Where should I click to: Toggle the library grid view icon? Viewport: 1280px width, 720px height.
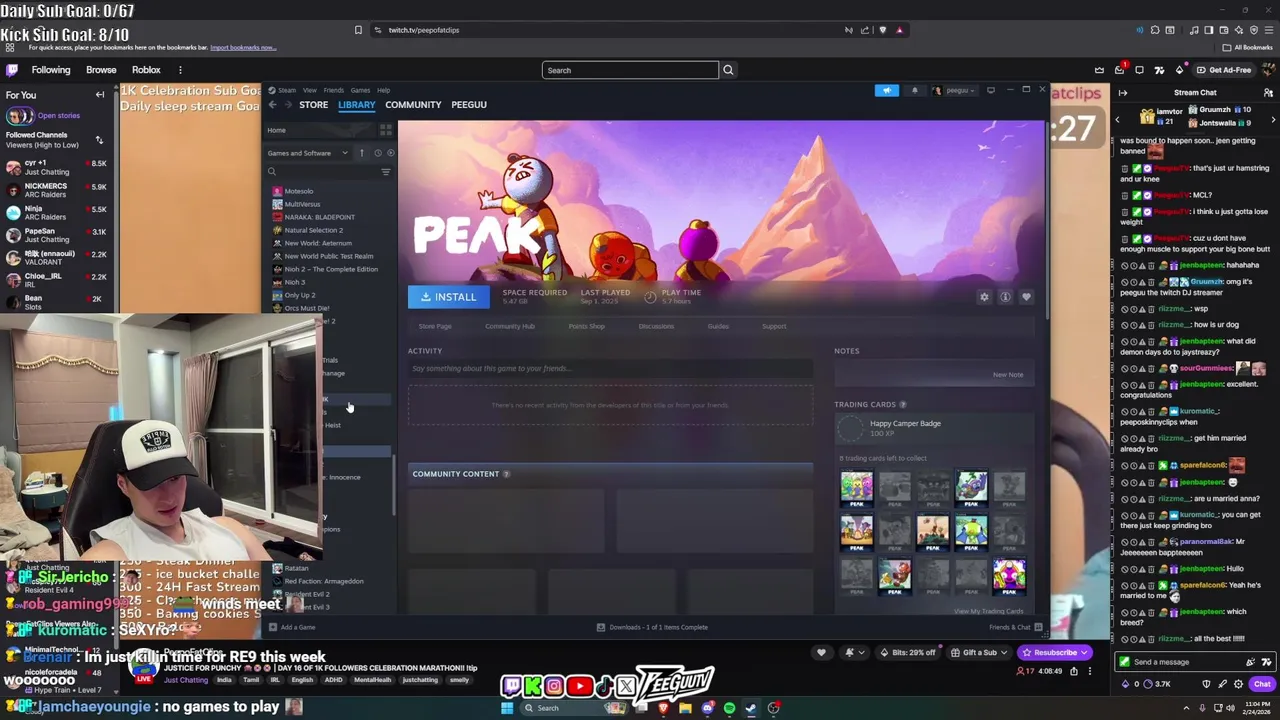386,130
